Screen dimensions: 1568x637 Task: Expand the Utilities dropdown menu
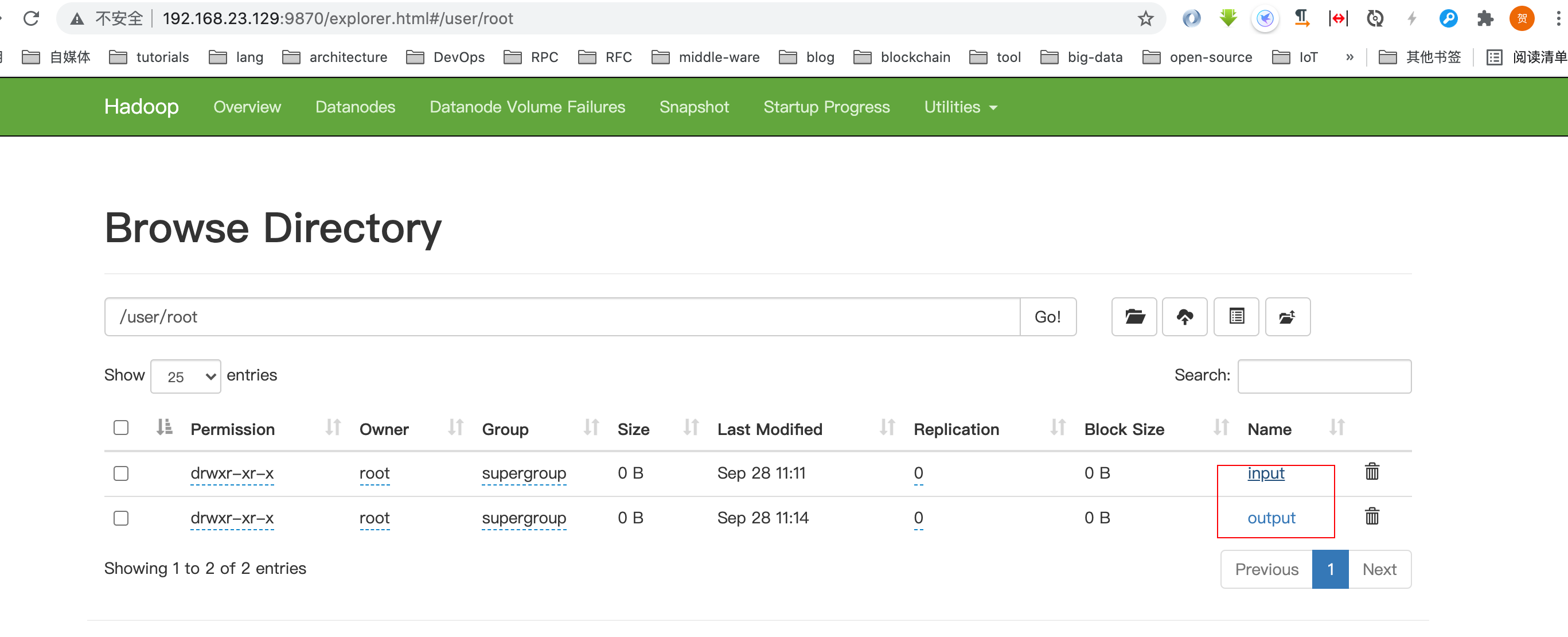(x=960, y=107)
